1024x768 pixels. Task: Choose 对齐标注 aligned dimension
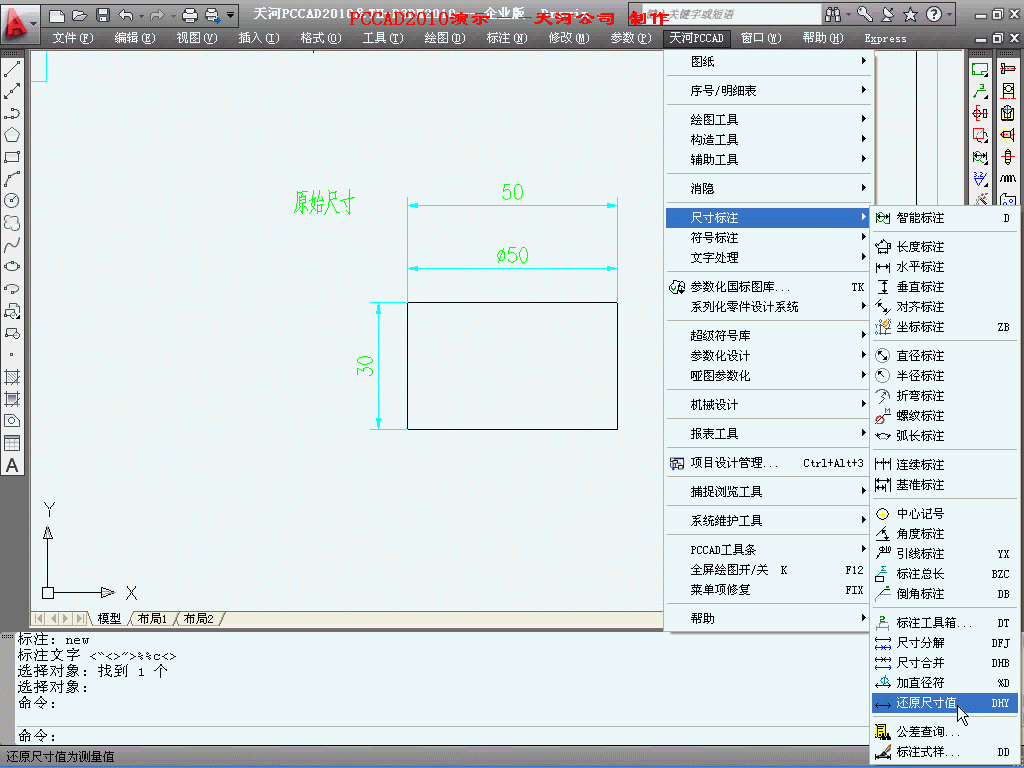tap(944, 307)
